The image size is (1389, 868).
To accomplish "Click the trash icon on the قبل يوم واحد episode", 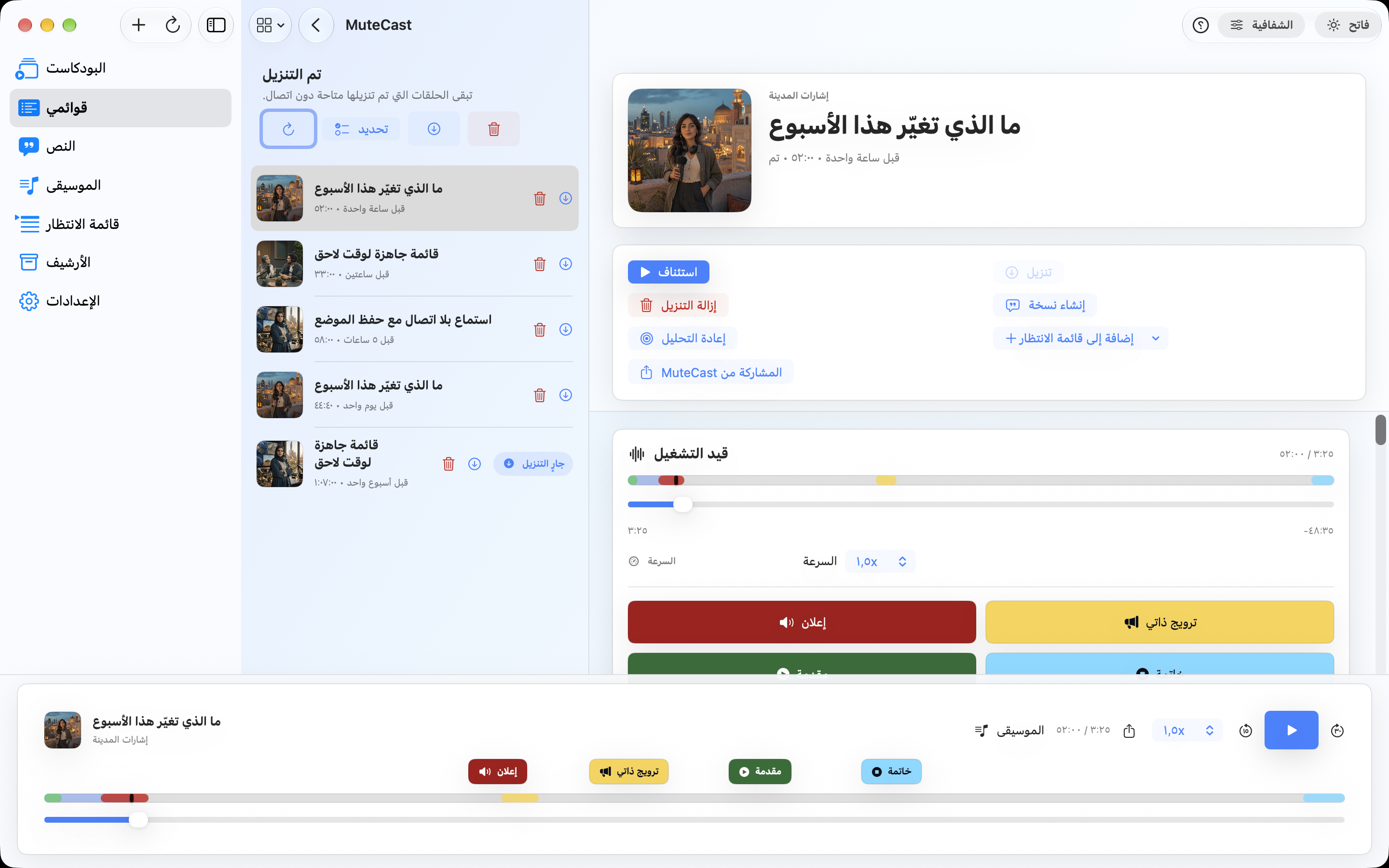I will [540, 395].
